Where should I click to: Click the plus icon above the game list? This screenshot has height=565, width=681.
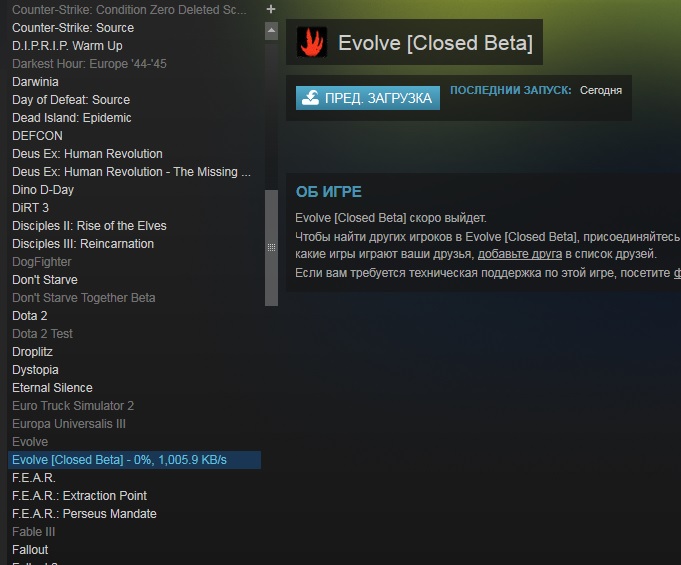point(271,9)
